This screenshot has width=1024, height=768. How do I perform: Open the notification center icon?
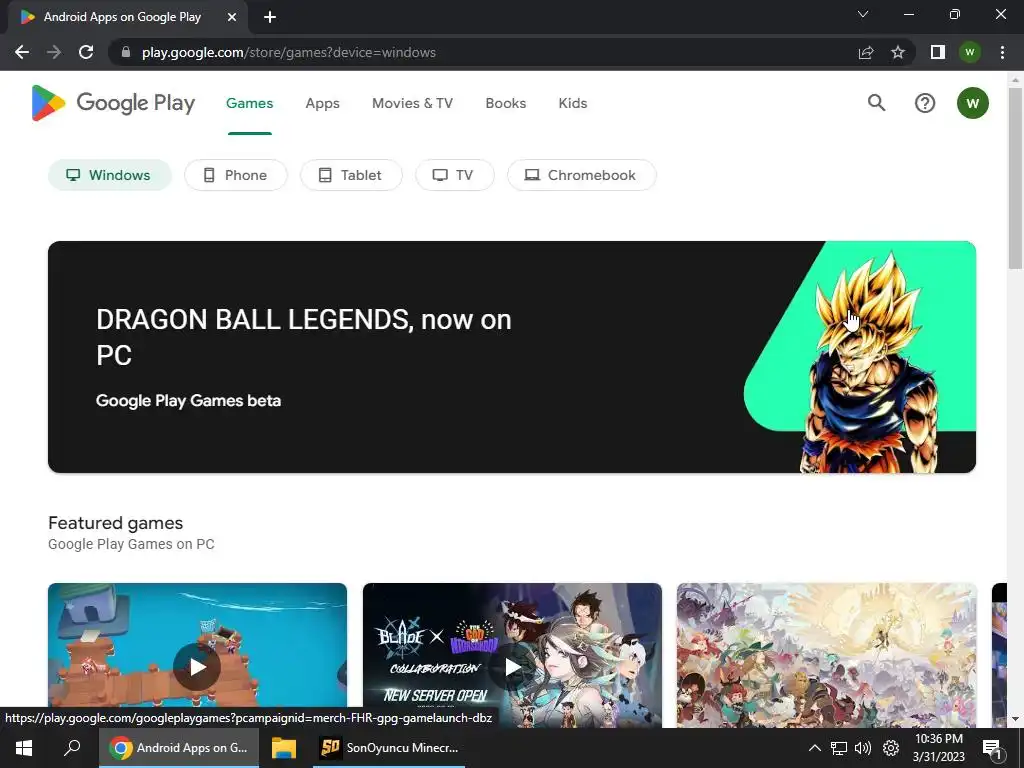tap(991, 748)
